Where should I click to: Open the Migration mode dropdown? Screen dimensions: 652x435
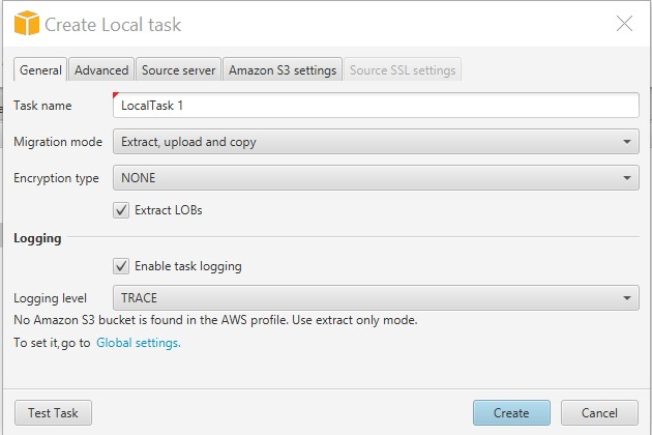pos(376,141)
